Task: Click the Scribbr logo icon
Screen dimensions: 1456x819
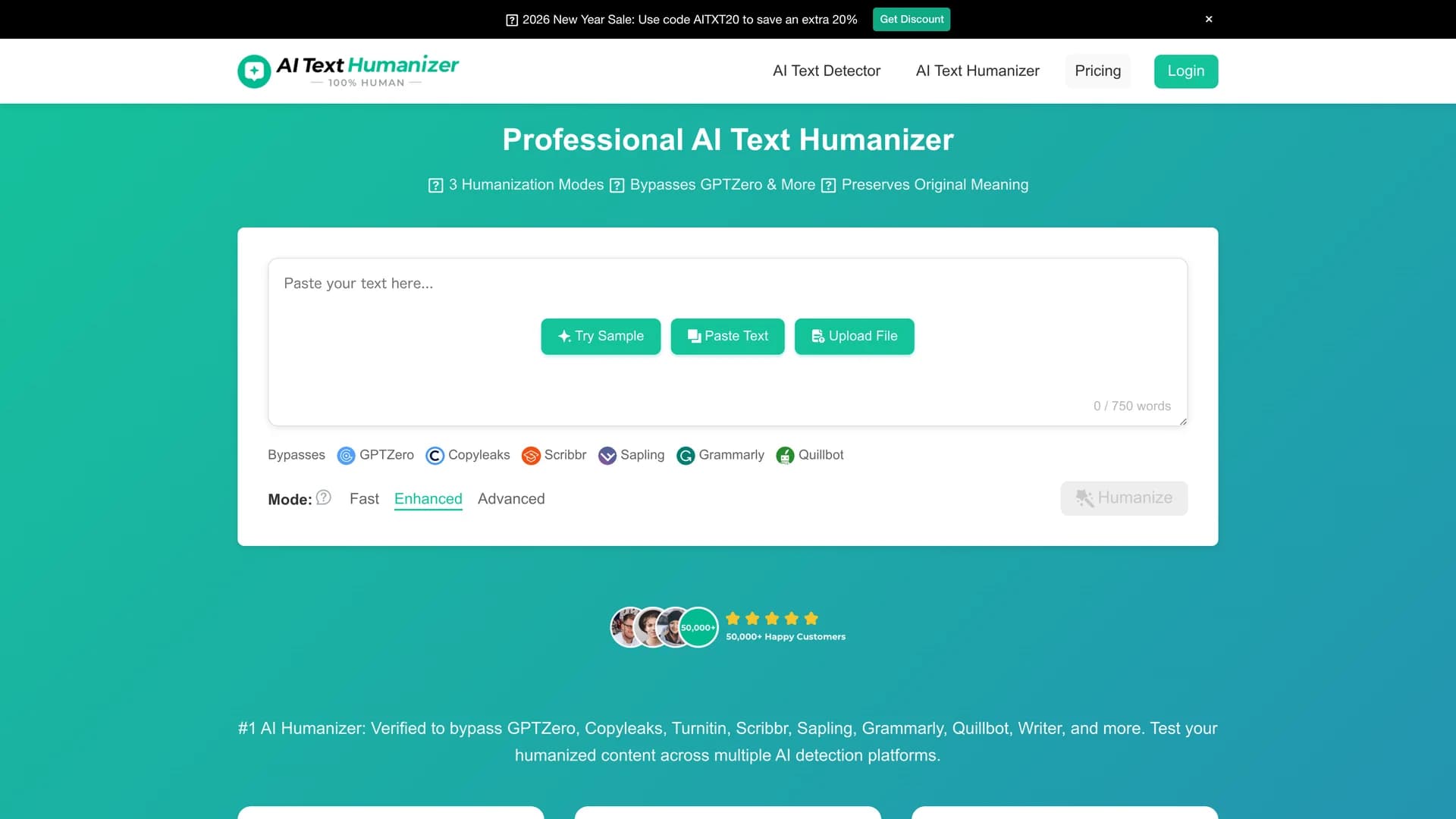Action: pyautogui.click(x=531, y=455)
